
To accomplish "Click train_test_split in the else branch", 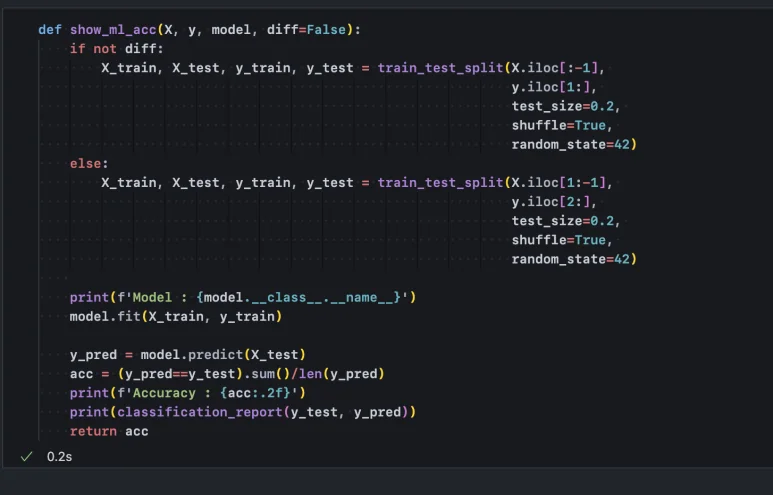I will pos(440,182).
